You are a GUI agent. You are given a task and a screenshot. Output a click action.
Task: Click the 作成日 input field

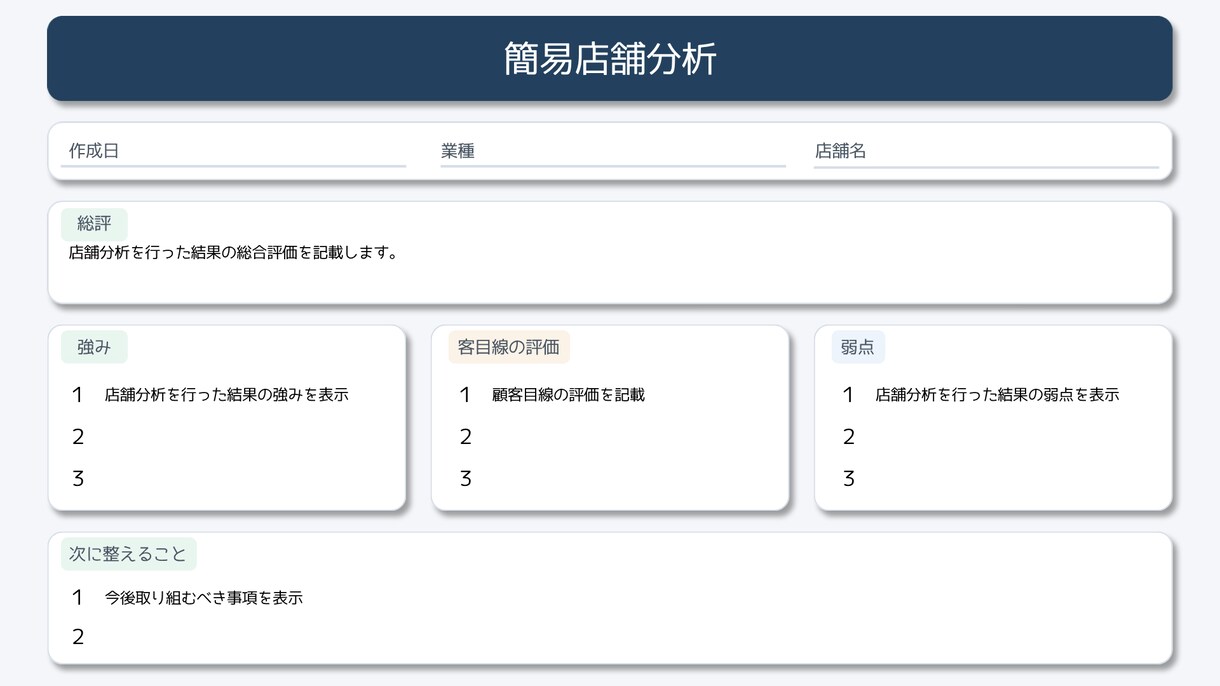point(233,151)
